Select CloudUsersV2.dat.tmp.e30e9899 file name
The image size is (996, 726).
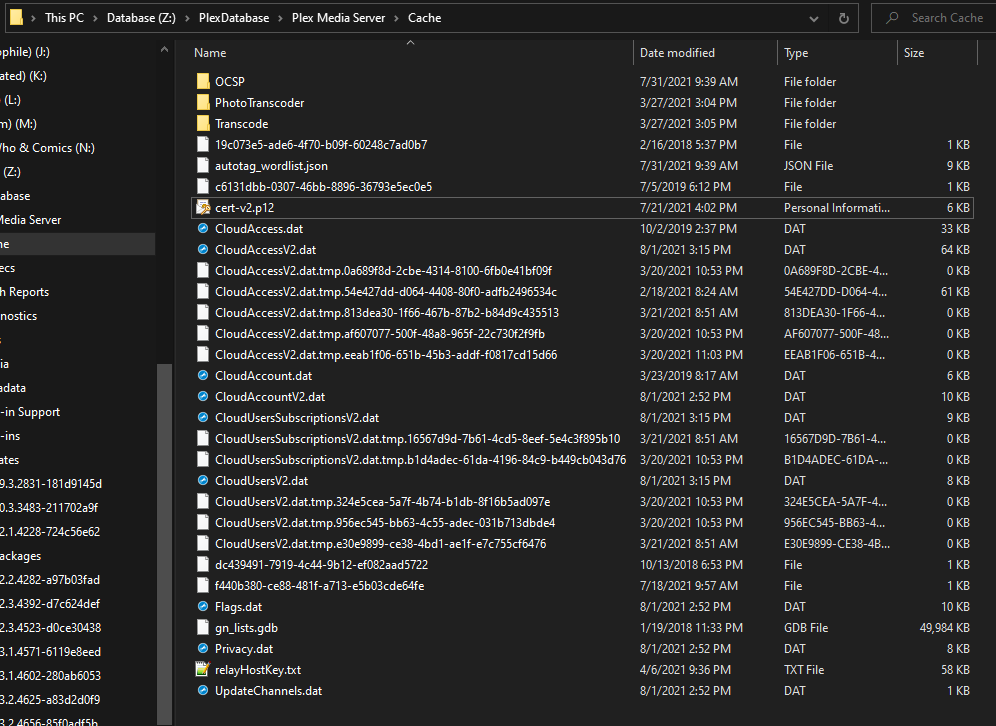(380, 543)
